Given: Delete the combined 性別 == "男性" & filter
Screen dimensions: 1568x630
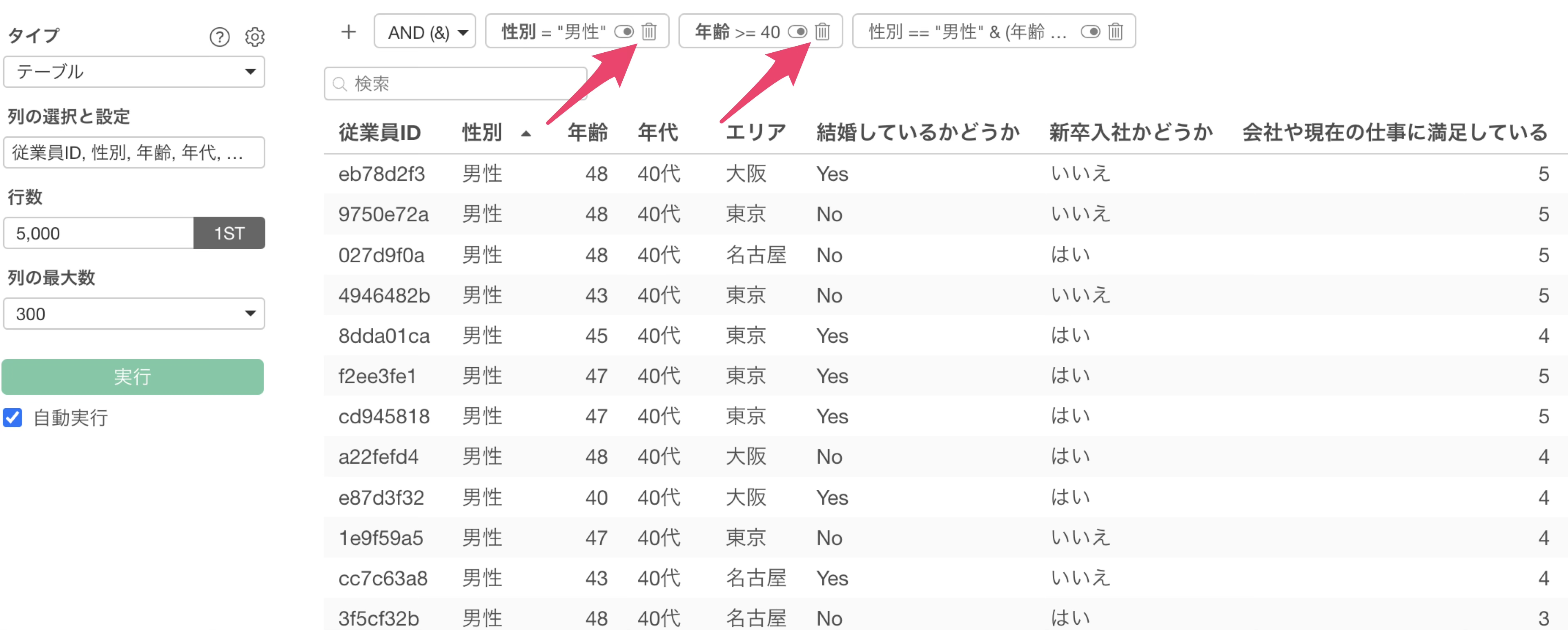Looking at the screenshot, I should coord(1115,32).
